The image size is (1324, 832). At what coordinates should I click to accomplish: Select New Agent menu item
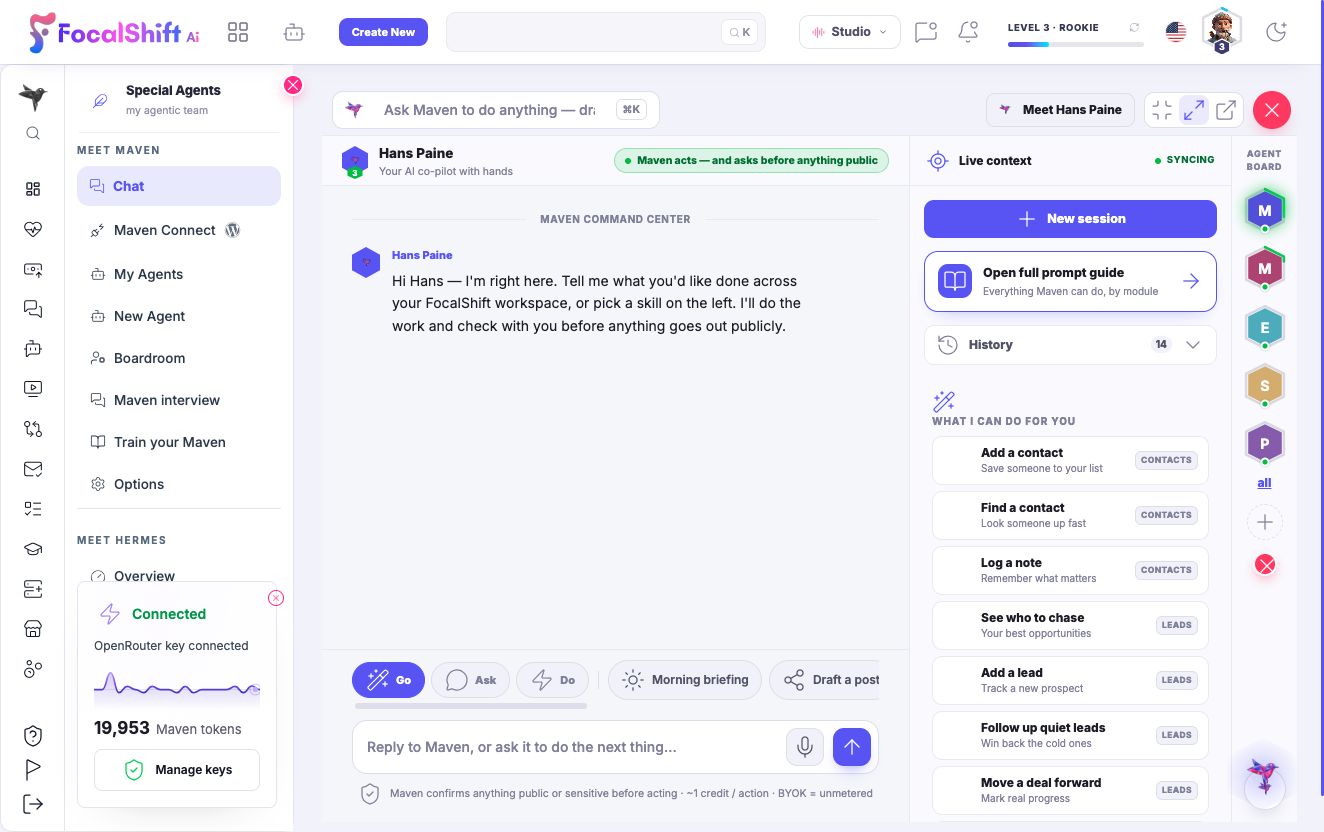coord(179,316)
